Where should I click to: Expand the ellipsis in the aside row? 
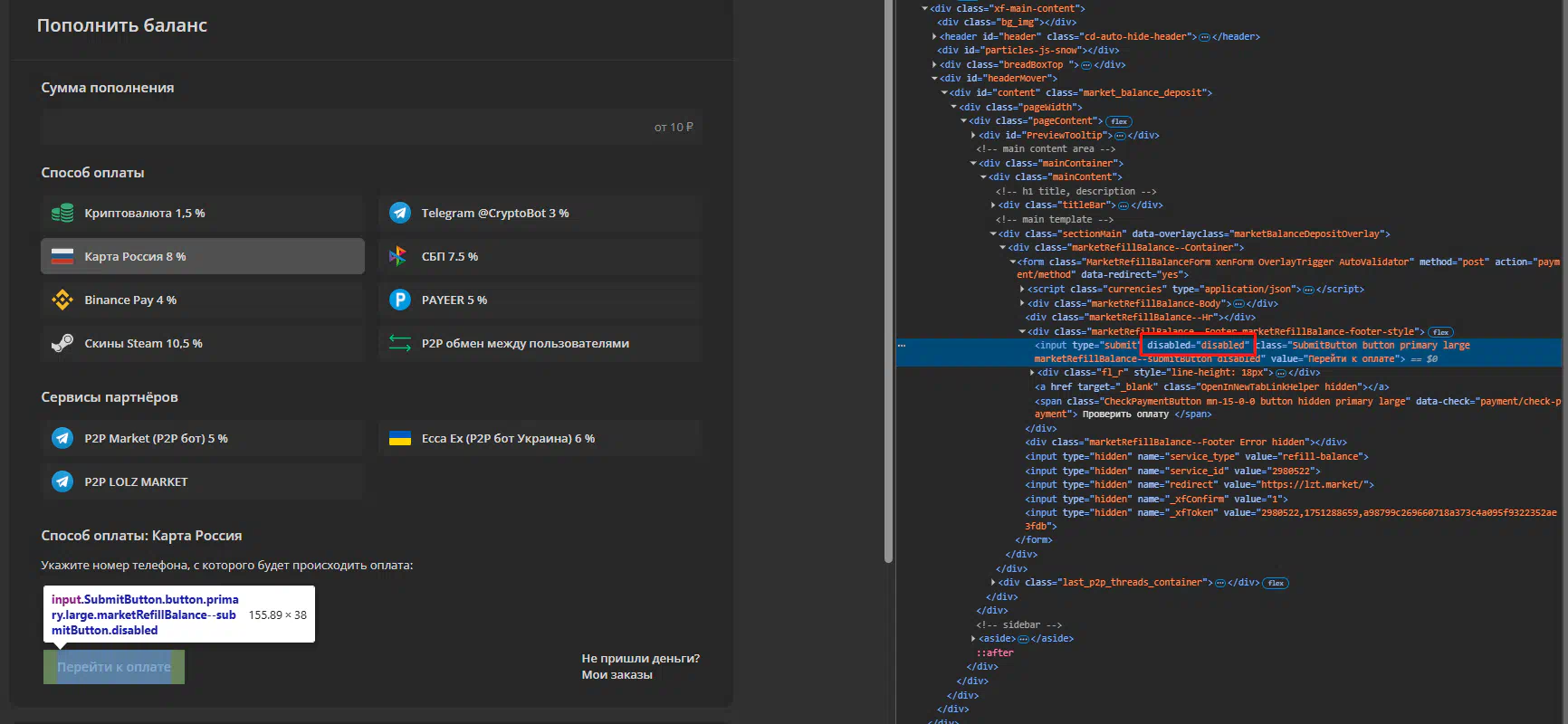click(x=1023, y=639)
